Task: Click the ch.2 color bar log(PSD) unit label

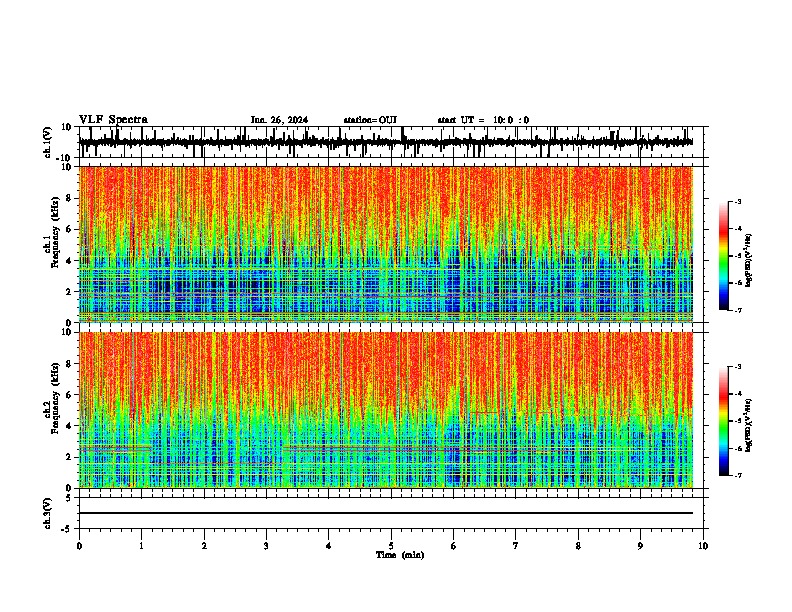Action: pos(749,426)
